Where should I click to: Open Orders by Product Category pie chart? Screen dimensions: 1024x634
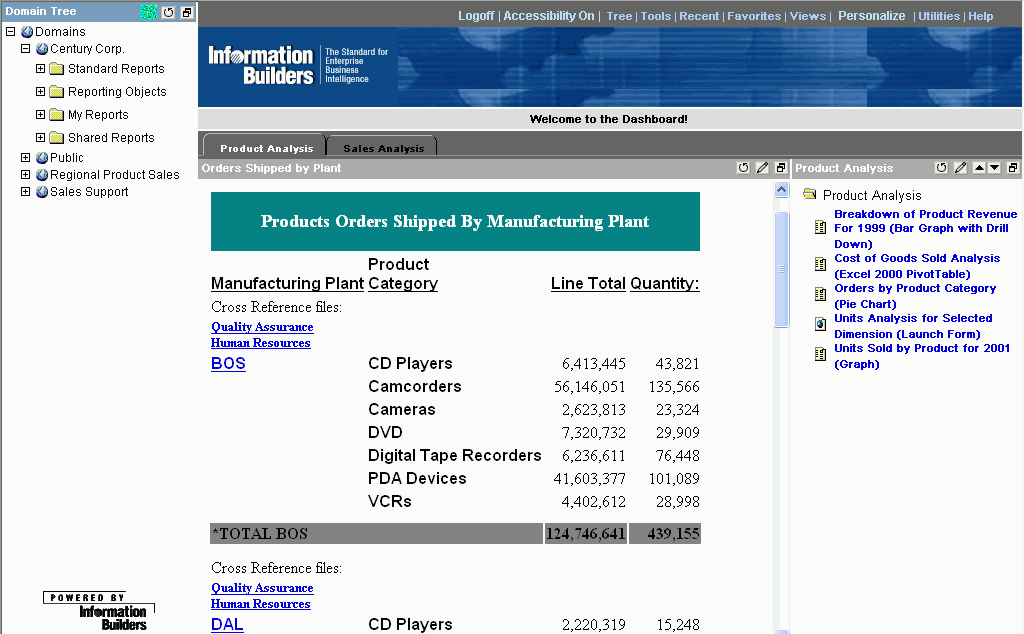915,296
